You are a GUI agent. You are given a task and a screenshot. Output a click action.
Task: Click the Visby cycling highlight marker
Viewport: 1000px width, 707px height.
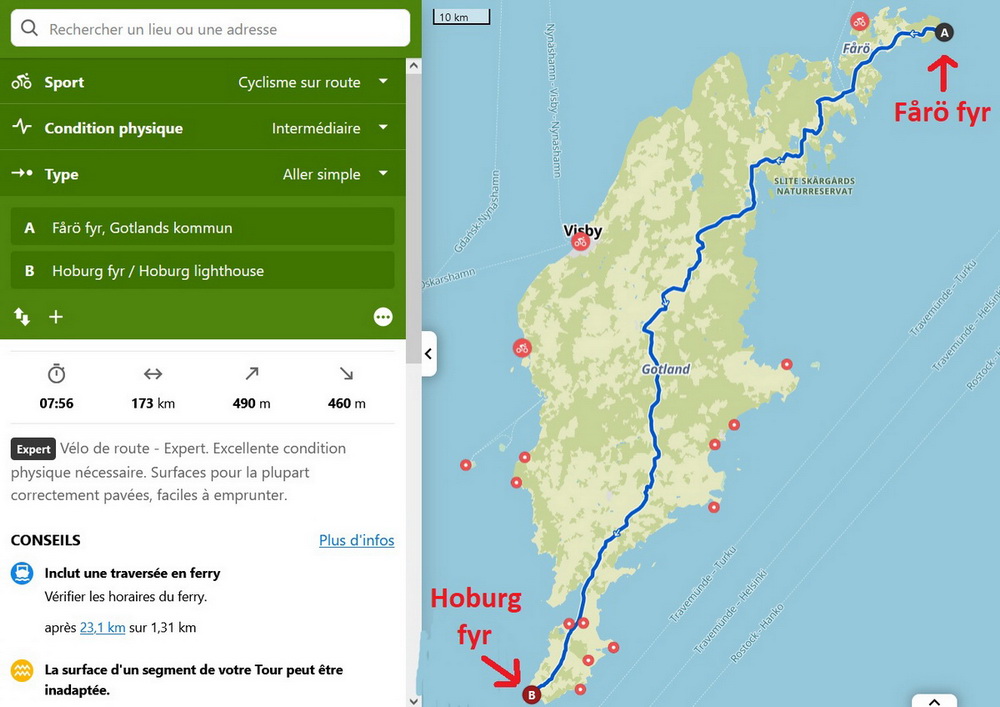580,243
